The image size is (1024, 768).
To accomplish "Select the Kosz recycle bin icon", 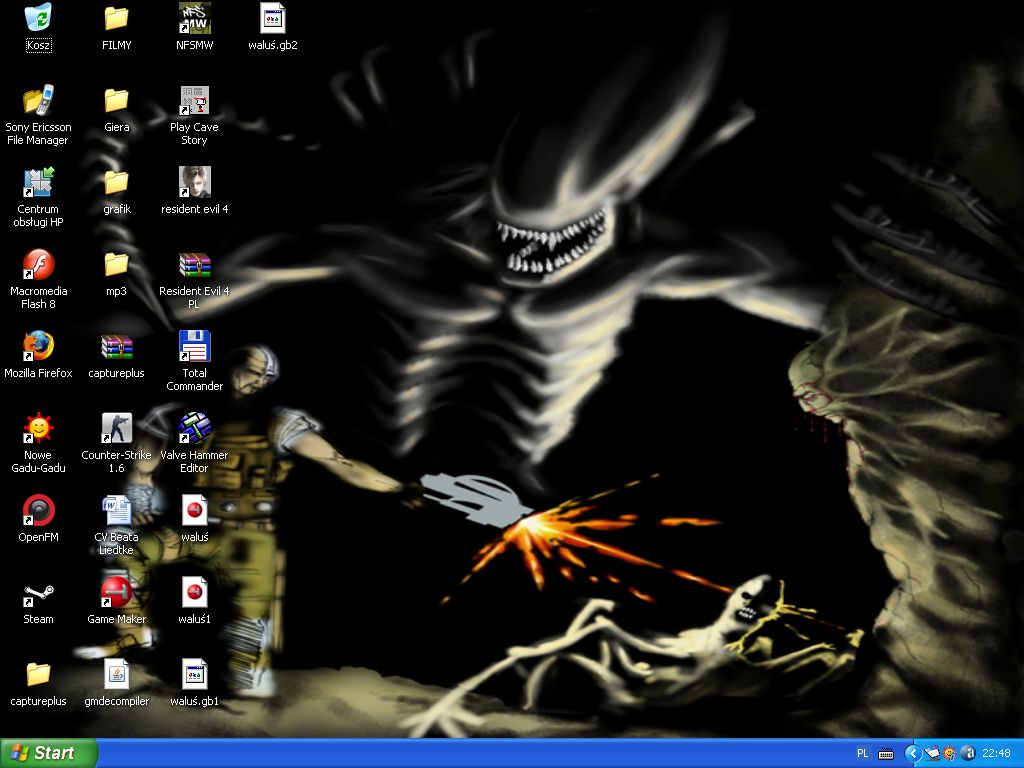I will (x=38, y=18).
